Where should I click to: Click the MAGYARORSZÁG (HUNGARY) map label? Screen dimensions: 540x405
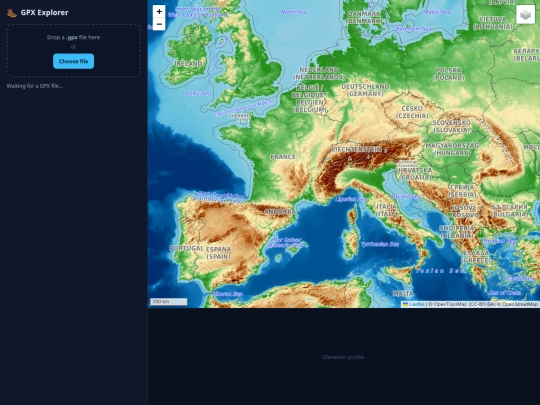452,149
